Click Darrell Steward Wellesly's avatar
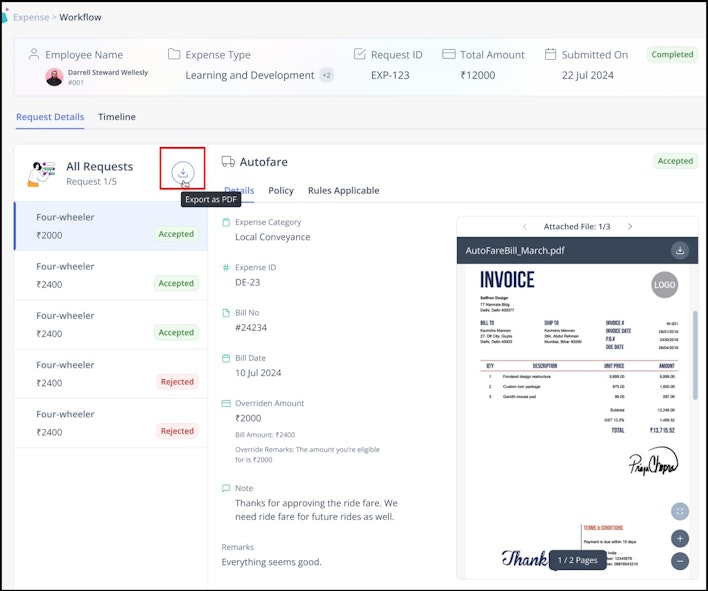Image resolution: width=708 pixels, height=591 pixels. click(54, 77)
